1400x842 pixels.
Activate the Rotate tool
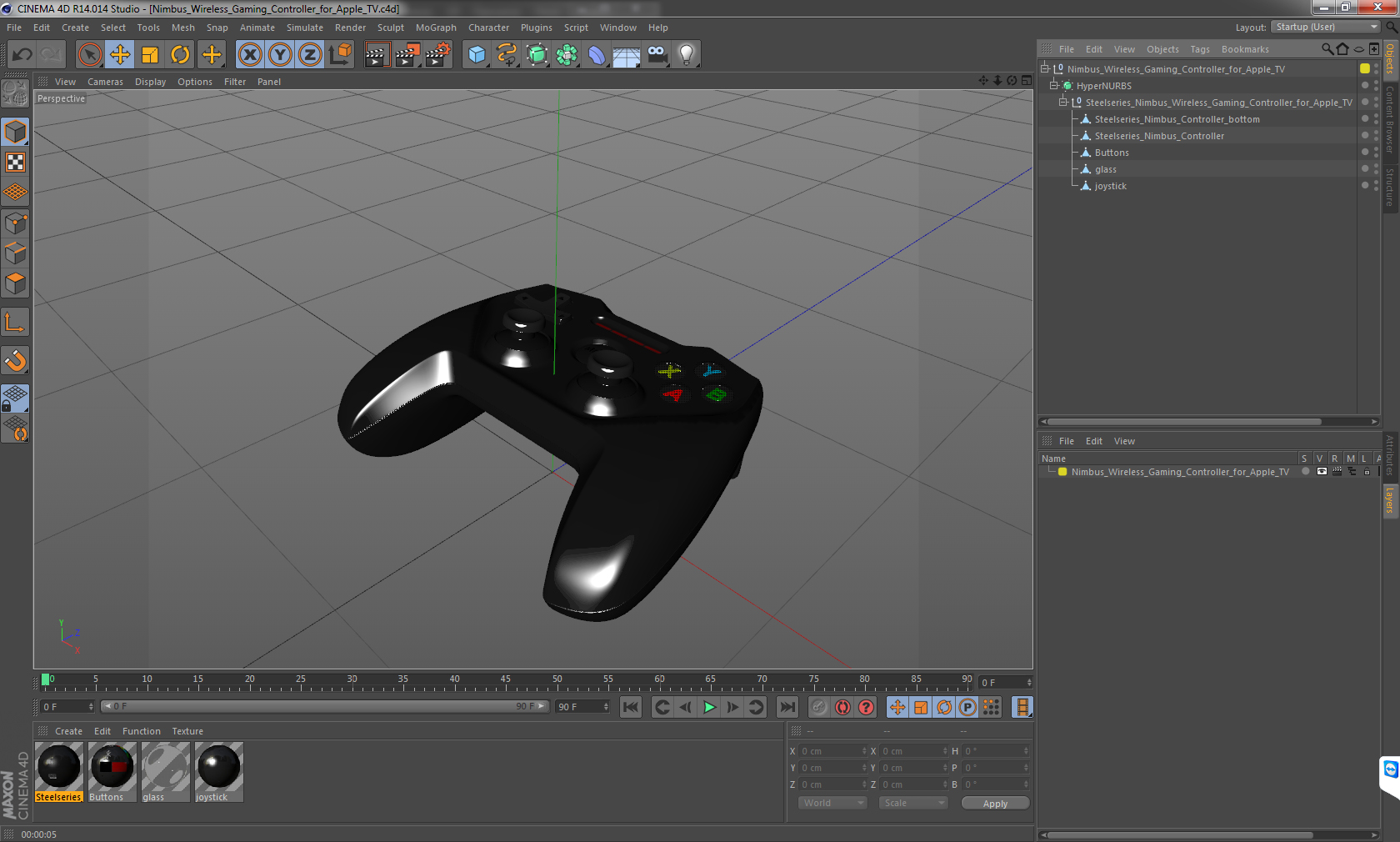pyautogui.click(x=180, y=55)
